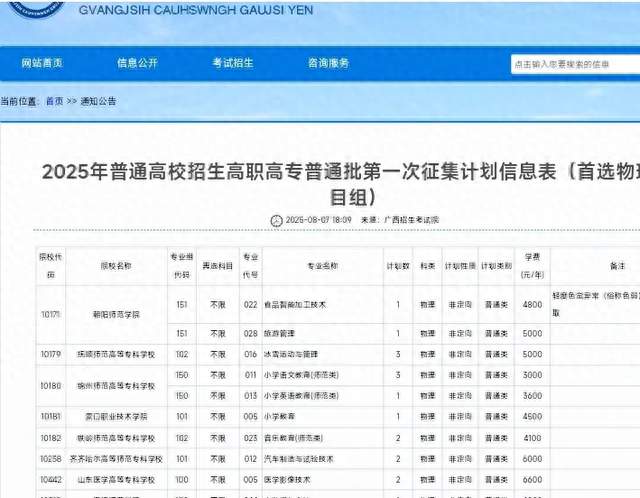
Task: Click school code cell 10180
Action: tap(51, 386)
